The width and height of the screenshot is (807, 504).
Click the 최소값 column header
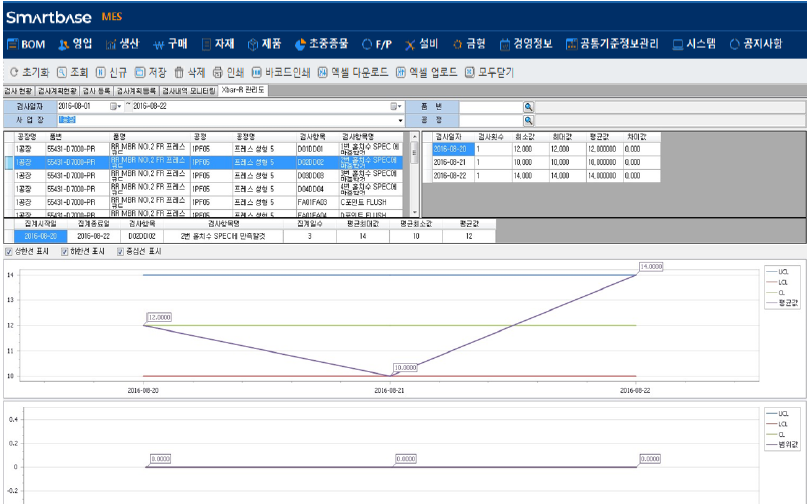pyautogui.click(x=529, y=137)
